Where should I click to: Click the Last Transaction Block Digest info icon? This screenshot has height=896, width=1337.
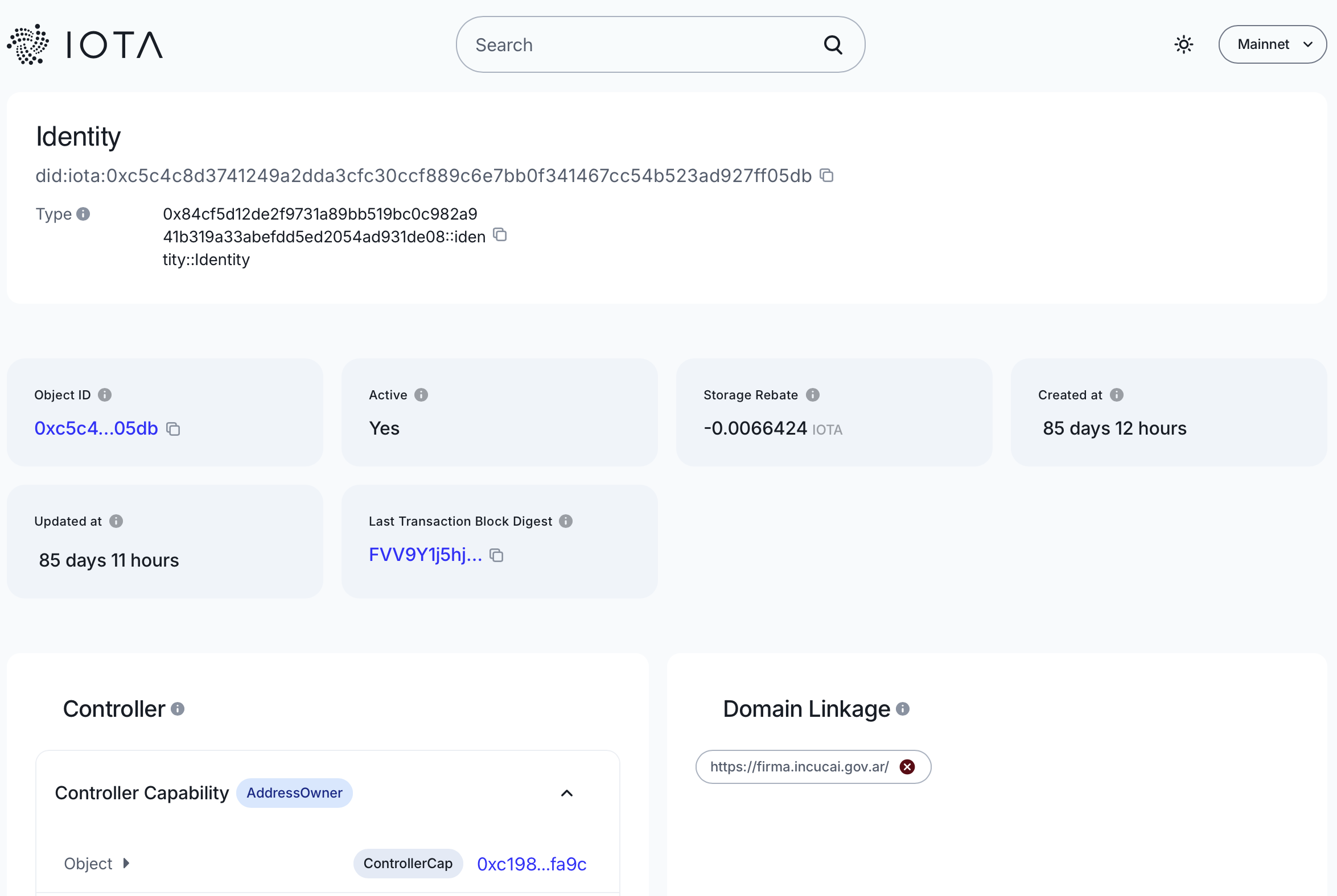click(x=566, y=521)
